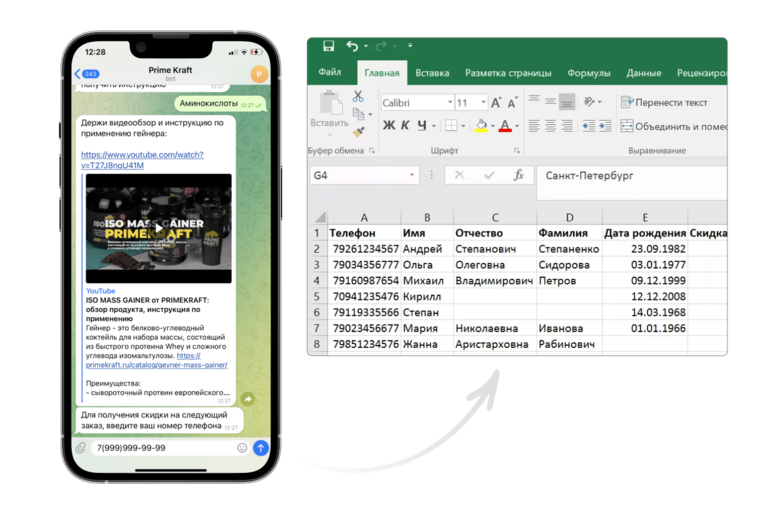This screenshot has height=506, width=760.
Task: Switch to the Вставка ribbon tab
Action: pos(432,73)
